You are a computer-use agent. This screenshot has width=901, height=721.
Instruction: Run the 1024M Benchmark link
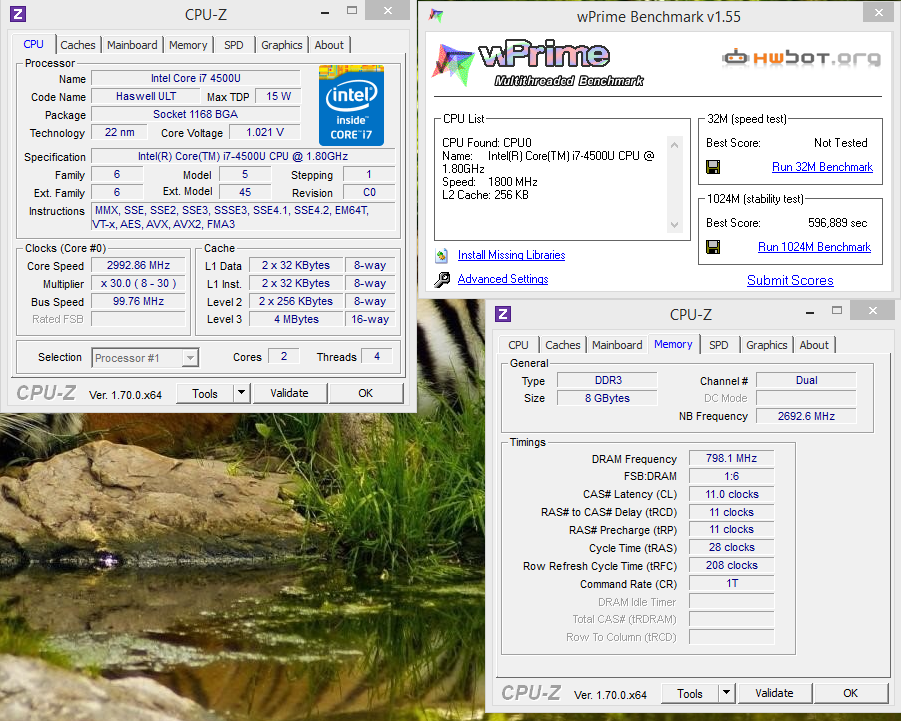[x=814, y=246]
